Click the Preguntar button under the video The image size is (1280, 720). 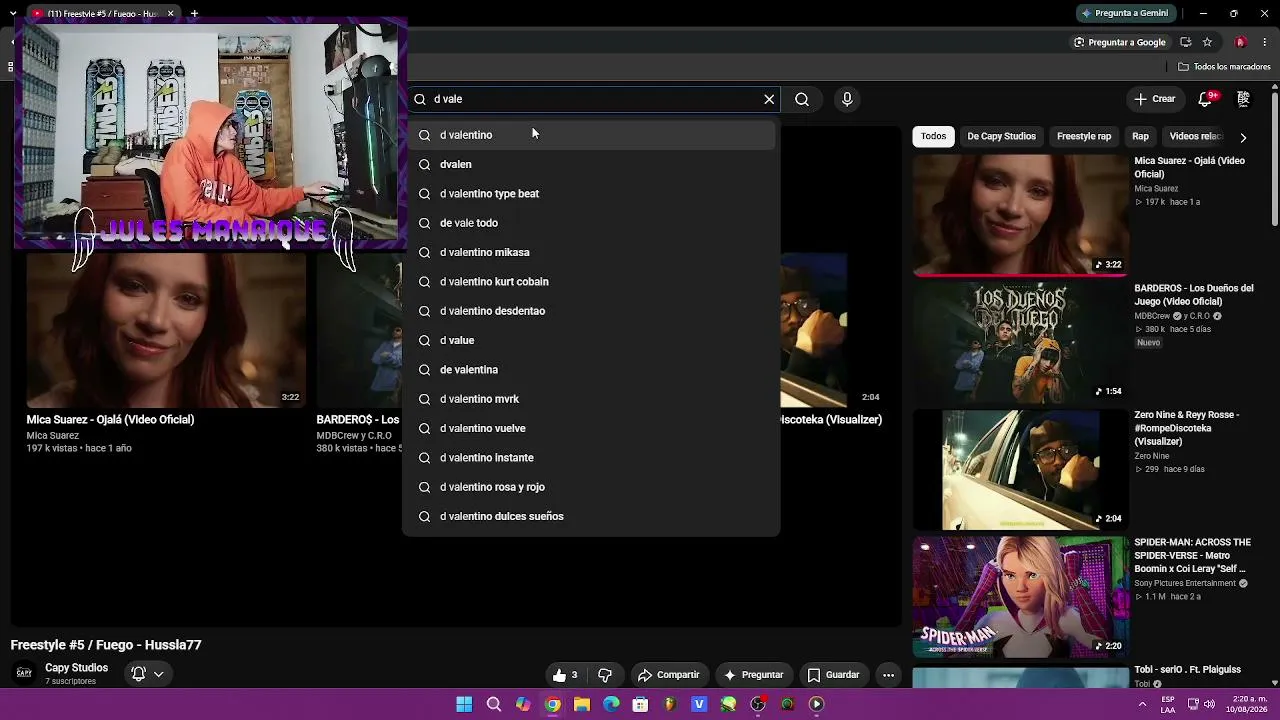coord(753,675)
